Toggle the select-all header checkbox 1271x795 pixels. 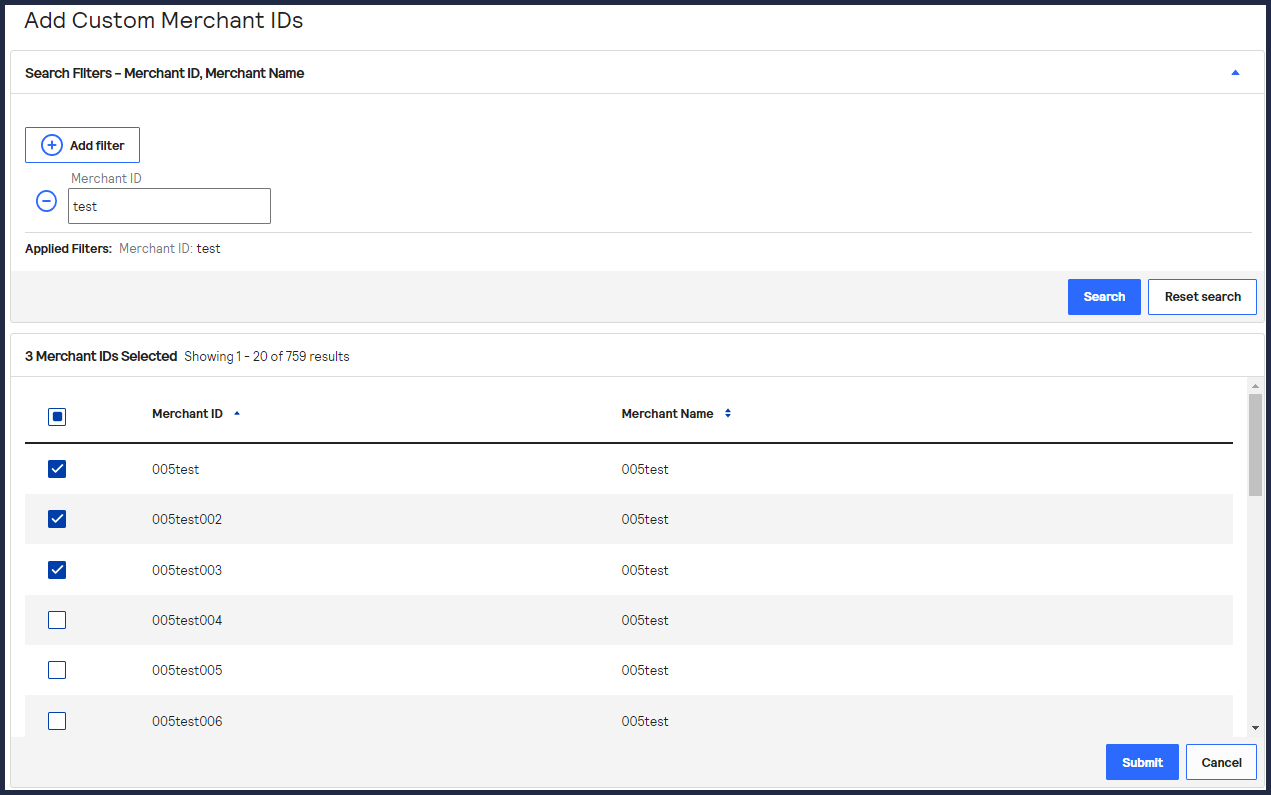point(57,417)
